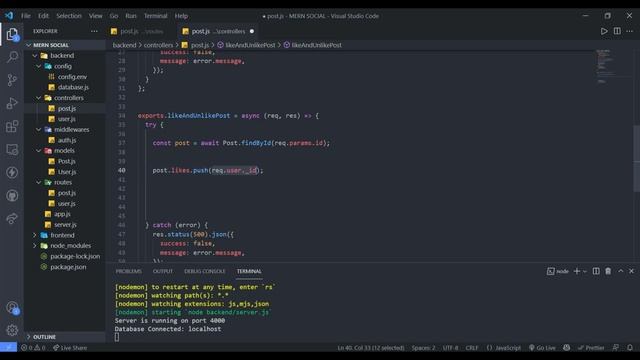
Task: Open the Accounts menu icon
Action: [x=12, y=307]
